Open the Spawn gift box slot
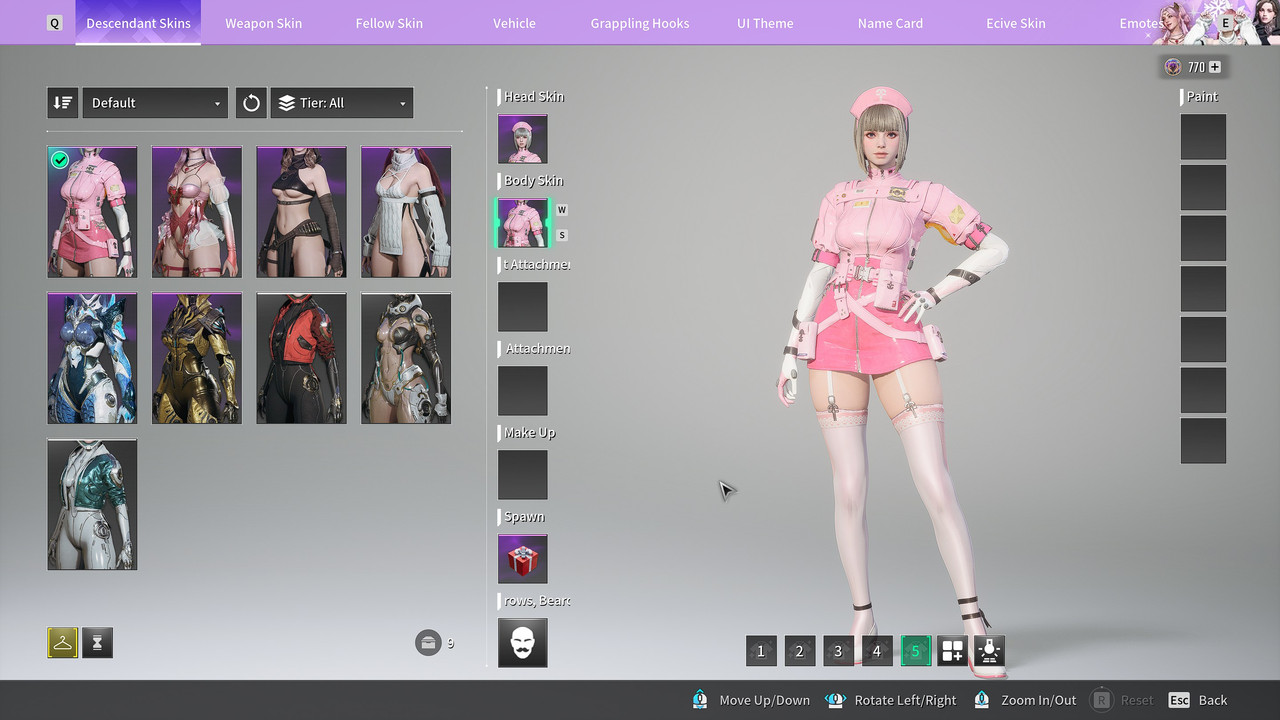 point(523,559)
